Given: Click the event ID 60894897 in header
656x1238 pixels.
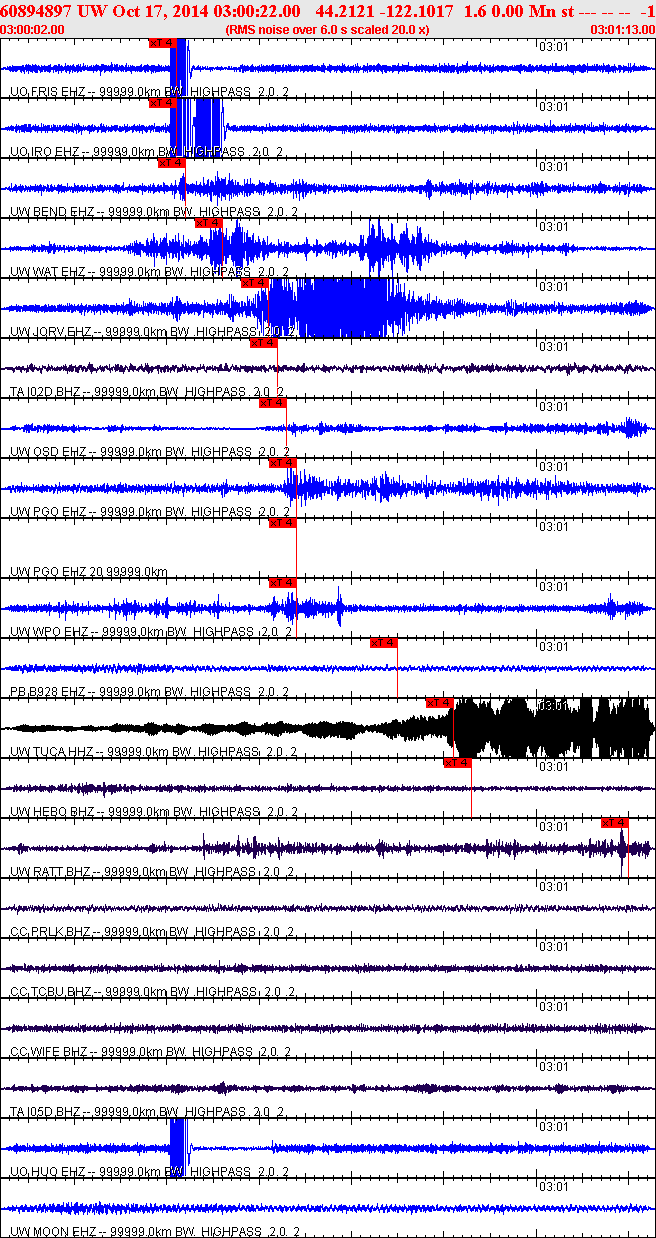Looking at the screenshot, I should [38, 11].
